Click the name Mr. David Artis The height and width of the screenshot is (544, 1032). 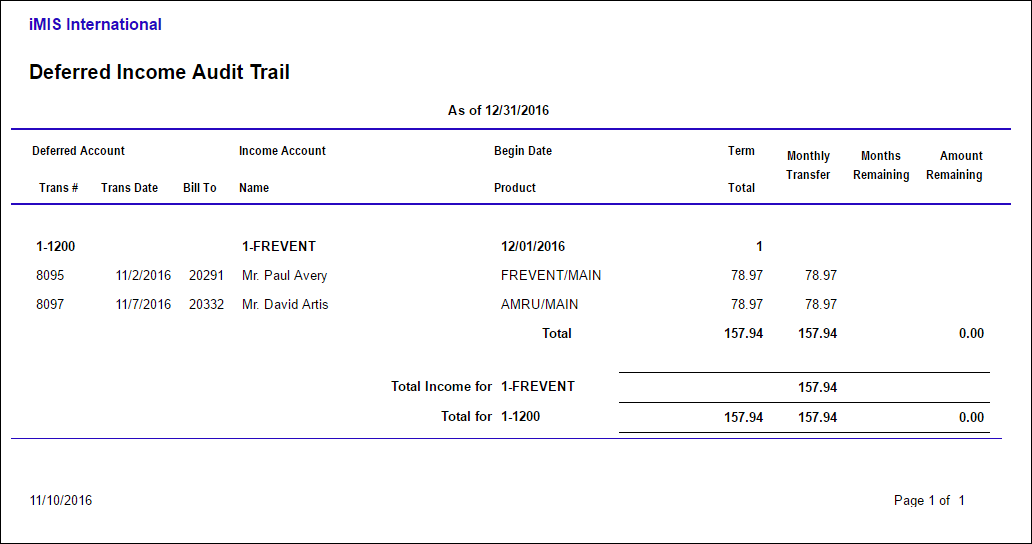(285, 305)
